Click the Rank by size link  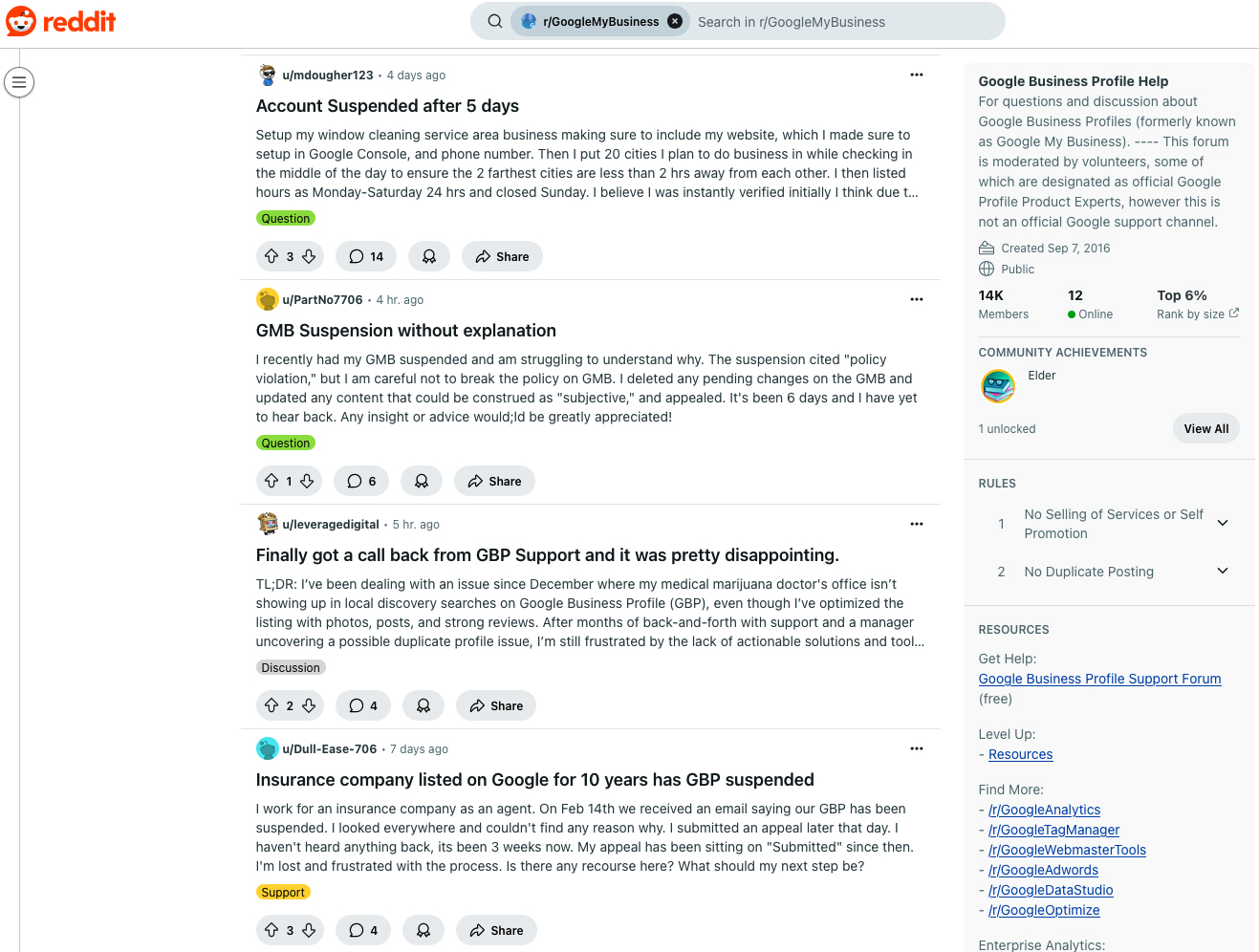click(x=1197, y=314)
